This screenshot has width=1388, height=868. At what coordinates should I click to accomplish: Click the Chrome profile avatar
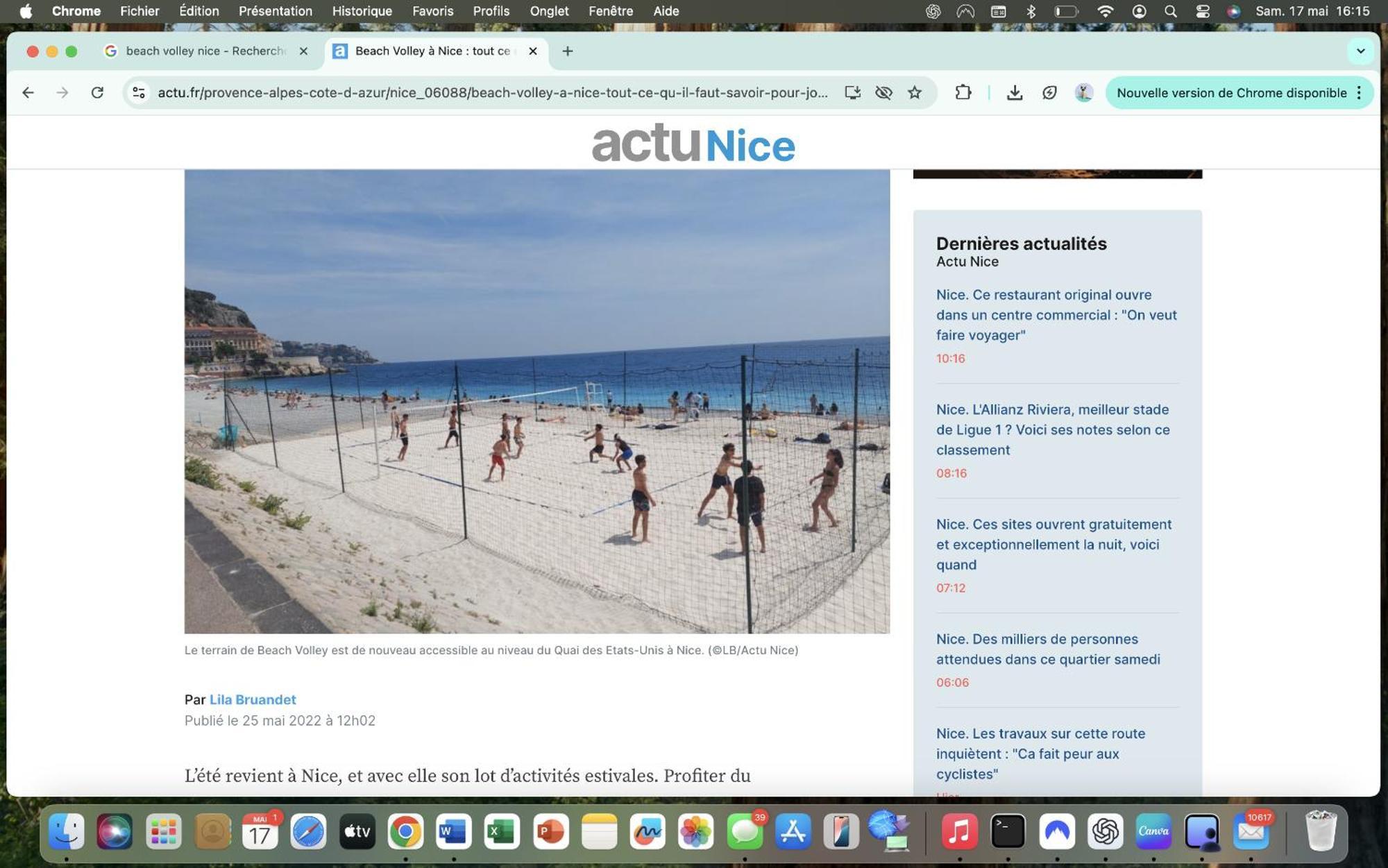[1083, 92]
